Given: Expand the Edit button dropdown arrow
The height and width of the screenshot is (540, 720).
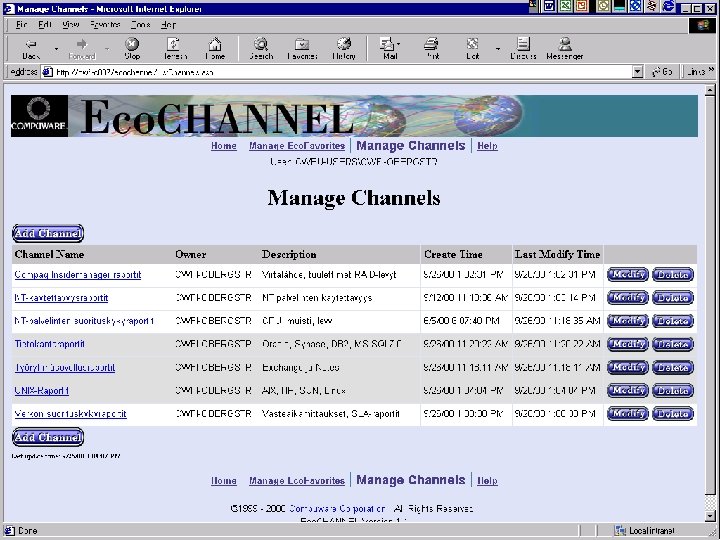Looking at the screenshot, I should (x=498, y=49).
